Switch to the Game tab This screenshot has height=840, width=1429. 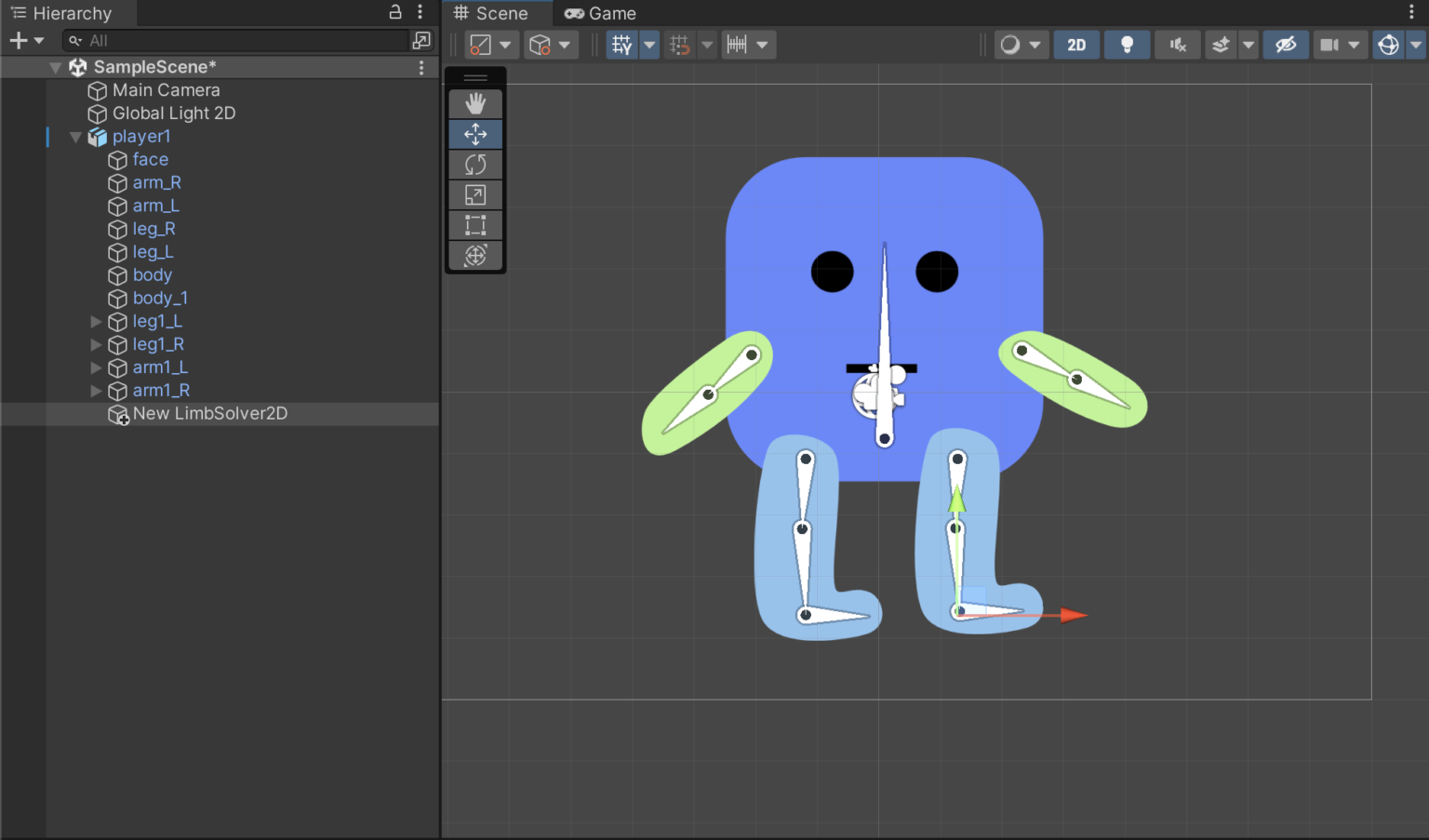599,13
